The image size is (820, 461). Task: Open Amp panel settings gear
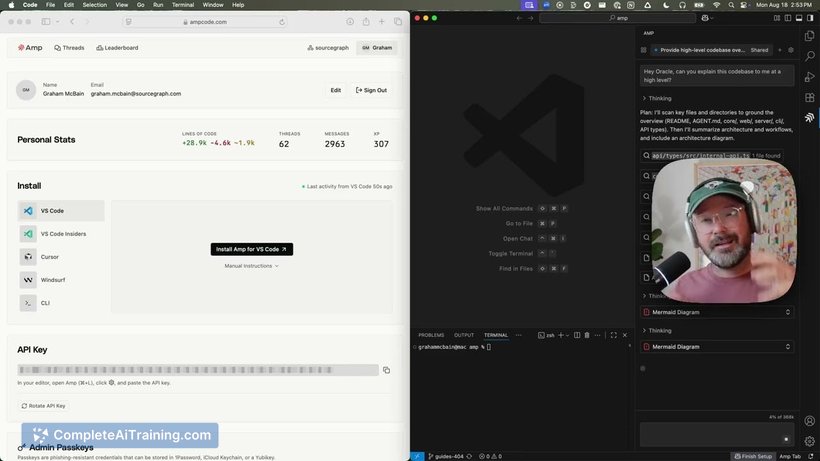tap(791, 49)
